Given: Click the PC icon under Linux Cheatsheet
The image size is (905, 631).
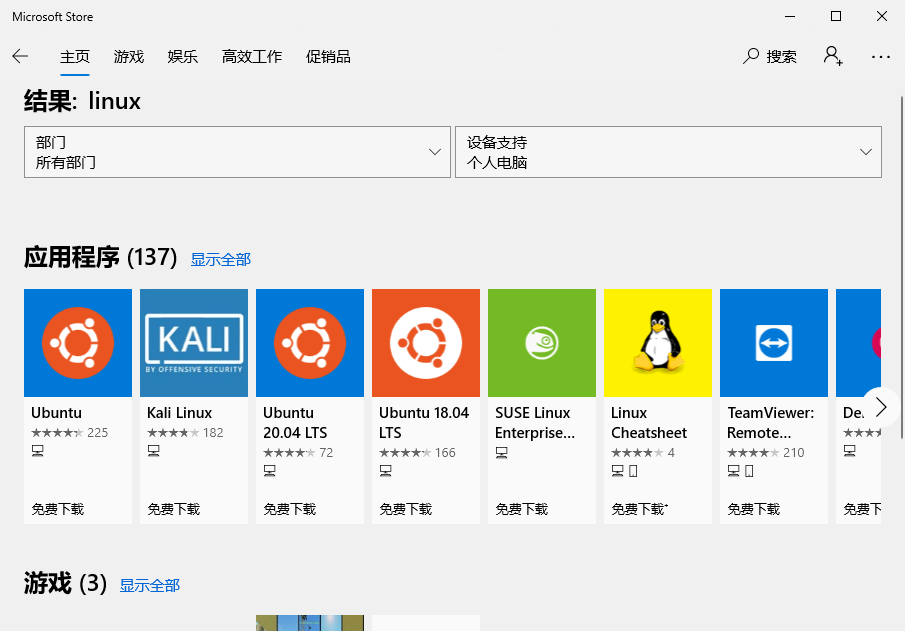Looking at the screenshot, I should pyautogui.click(x=618, y=471).
